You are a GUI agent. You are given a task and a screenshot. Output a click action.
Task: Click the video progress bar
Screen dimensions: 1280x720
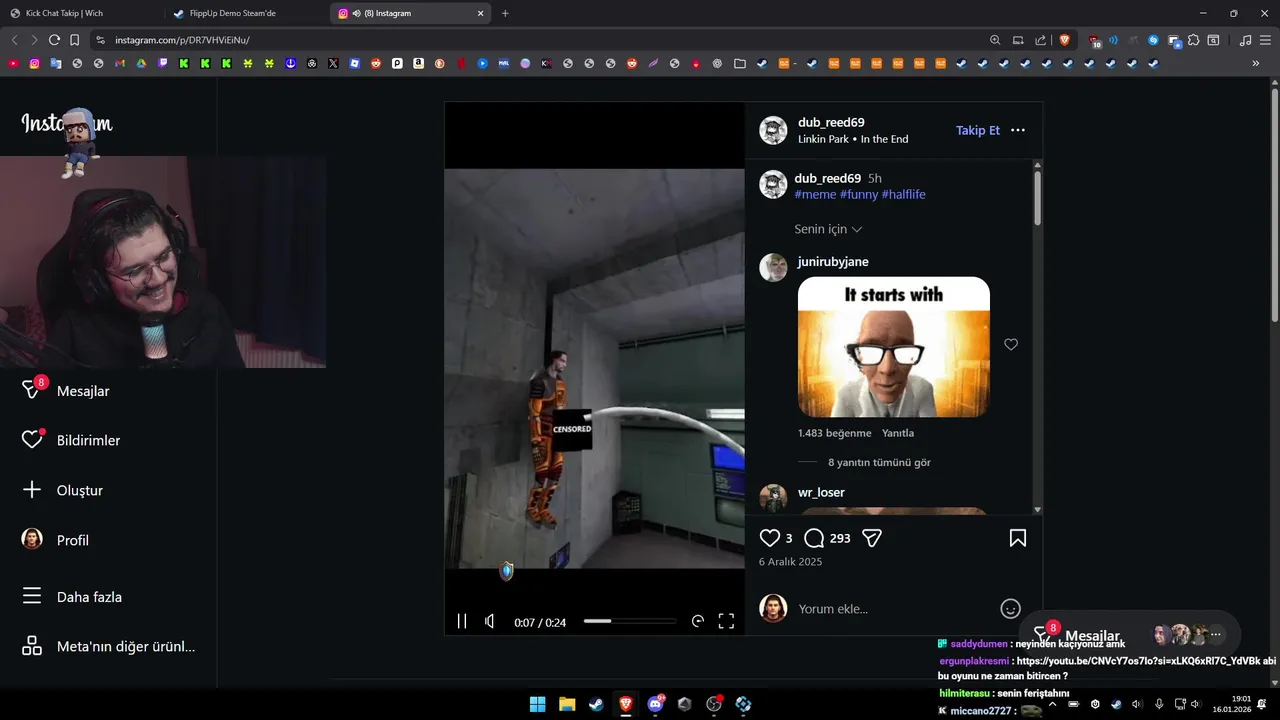coord(630,621)
